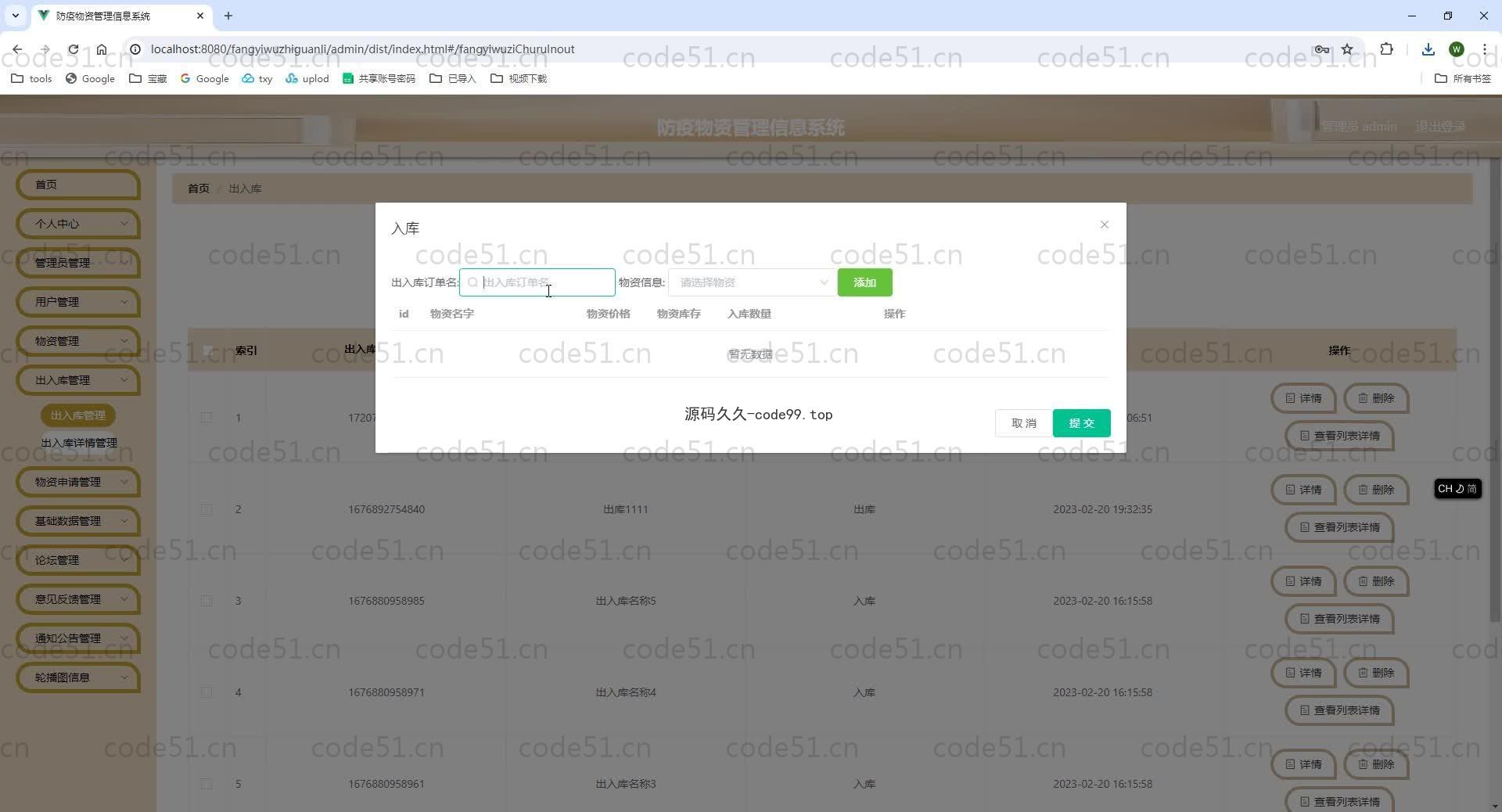Select the 出入库管理 submenu item

pyautogui.click(x=77, y=415)
